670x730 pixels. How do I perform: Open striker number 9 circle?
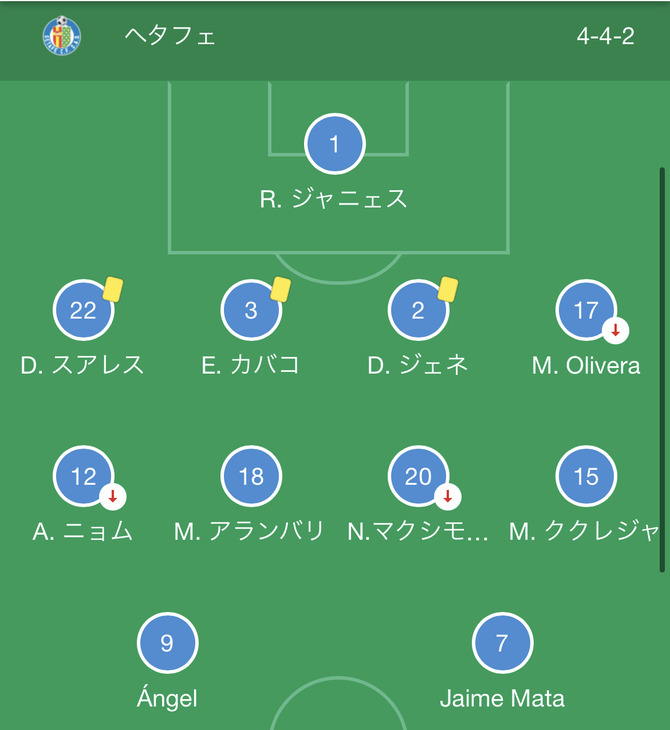168,643
